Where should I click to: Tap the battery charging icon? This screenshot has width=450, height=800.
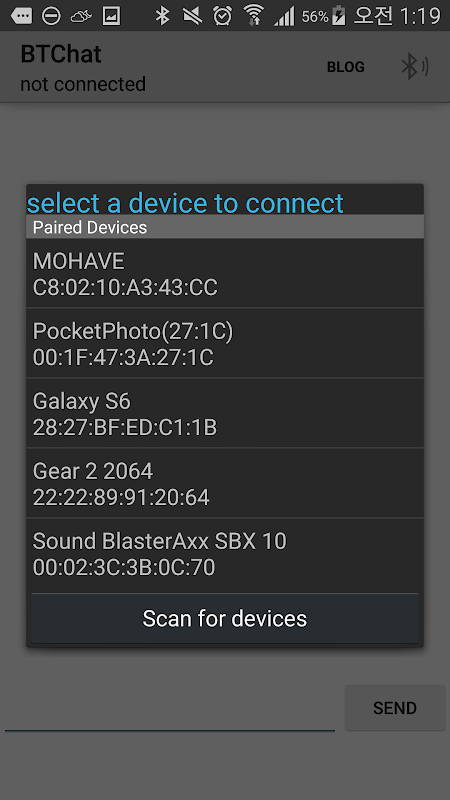coord(339,16)
